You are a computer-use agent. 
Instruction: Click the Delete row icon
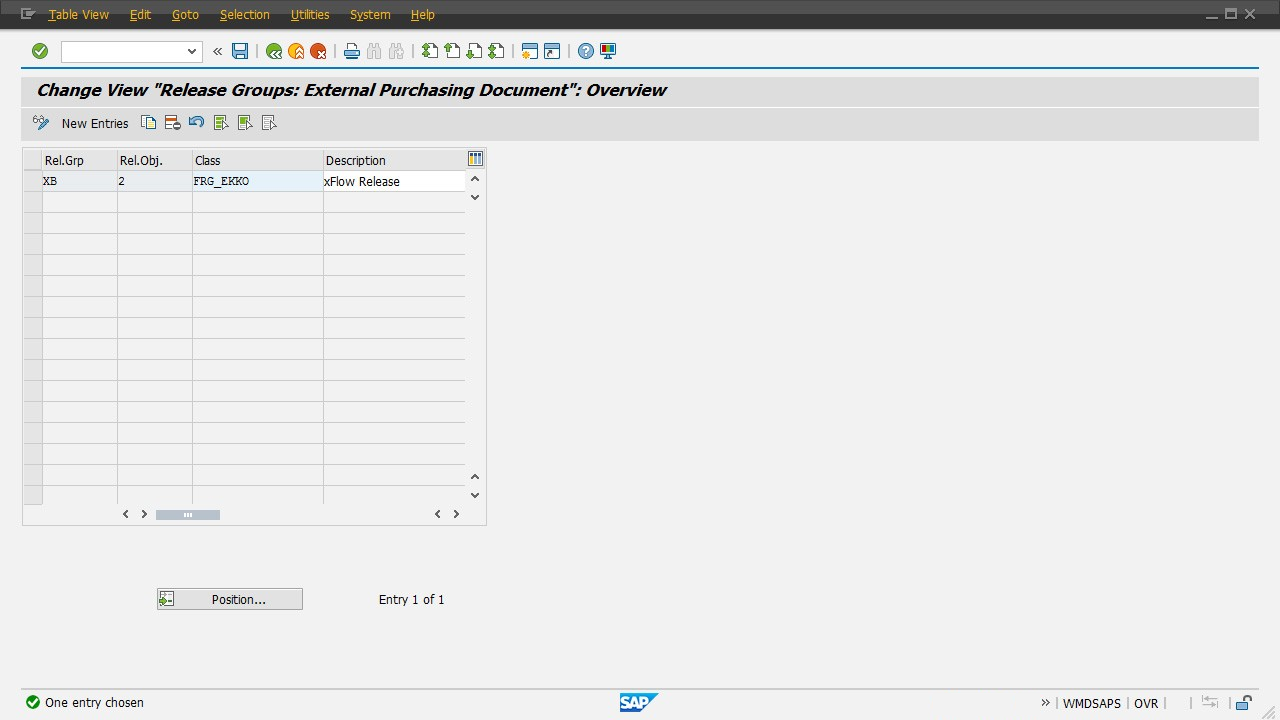click(172, 123)
